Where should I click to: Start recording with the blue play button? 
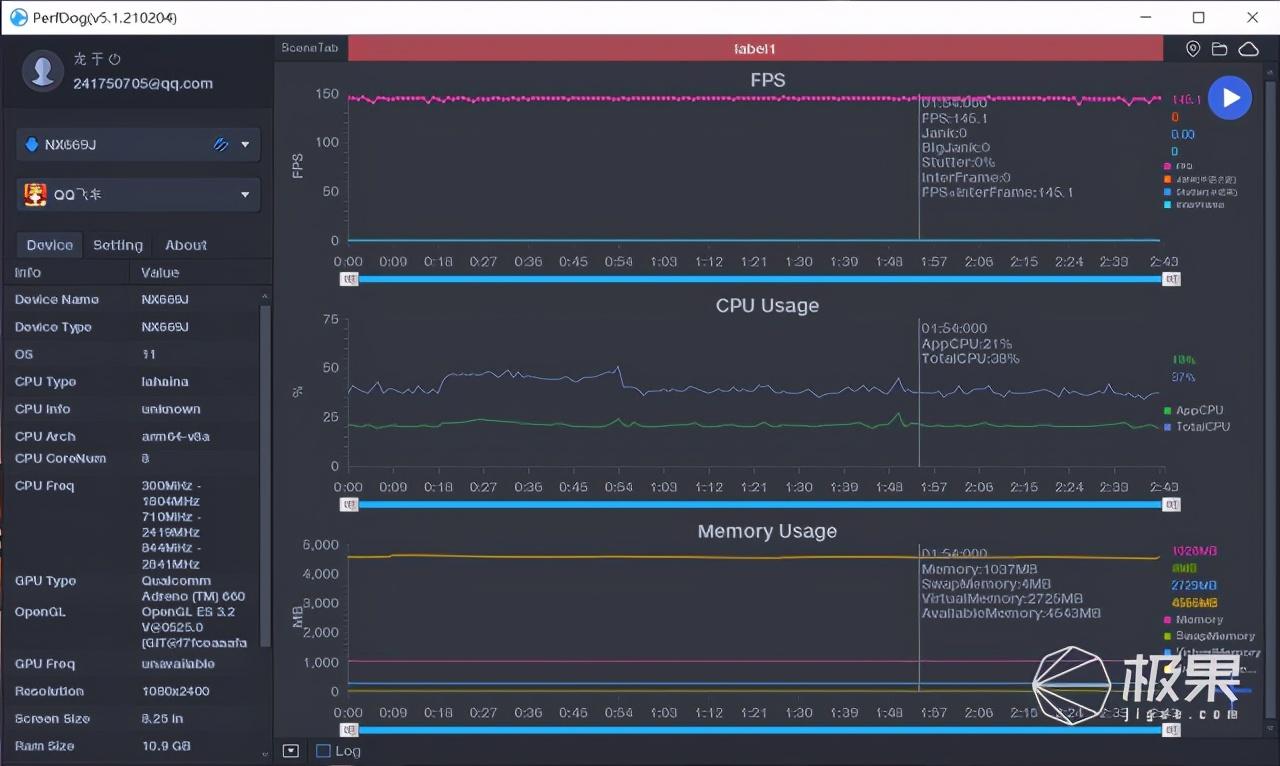1230,98
